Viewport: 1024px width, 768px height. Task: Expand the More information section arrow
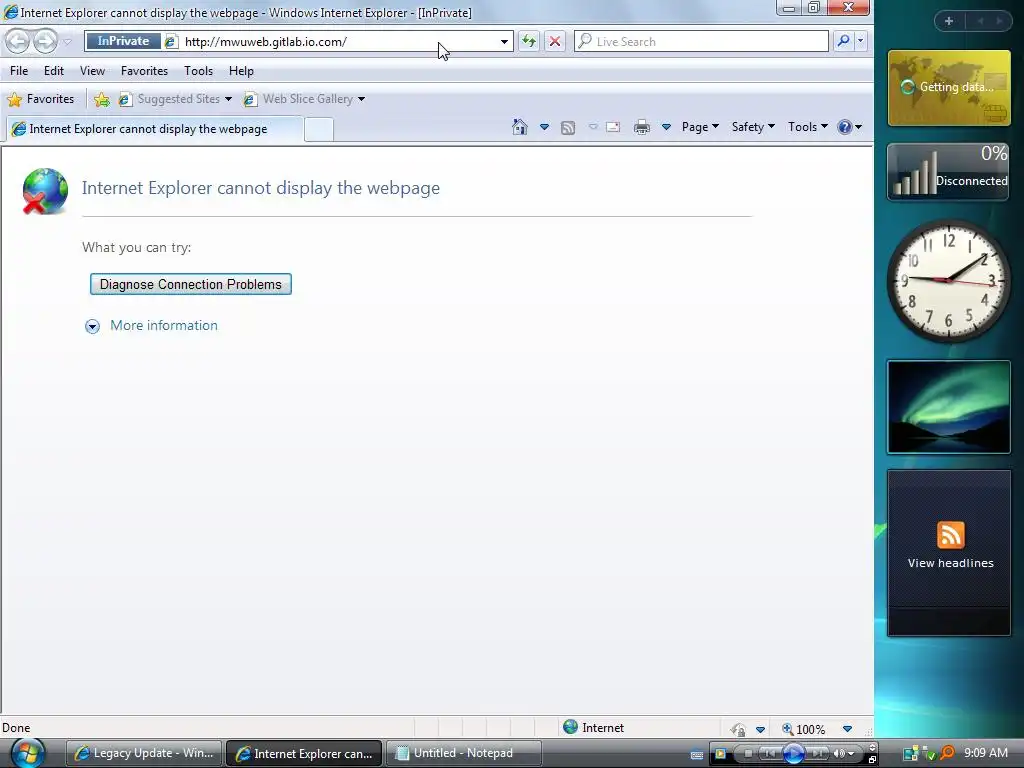[92, 327]
